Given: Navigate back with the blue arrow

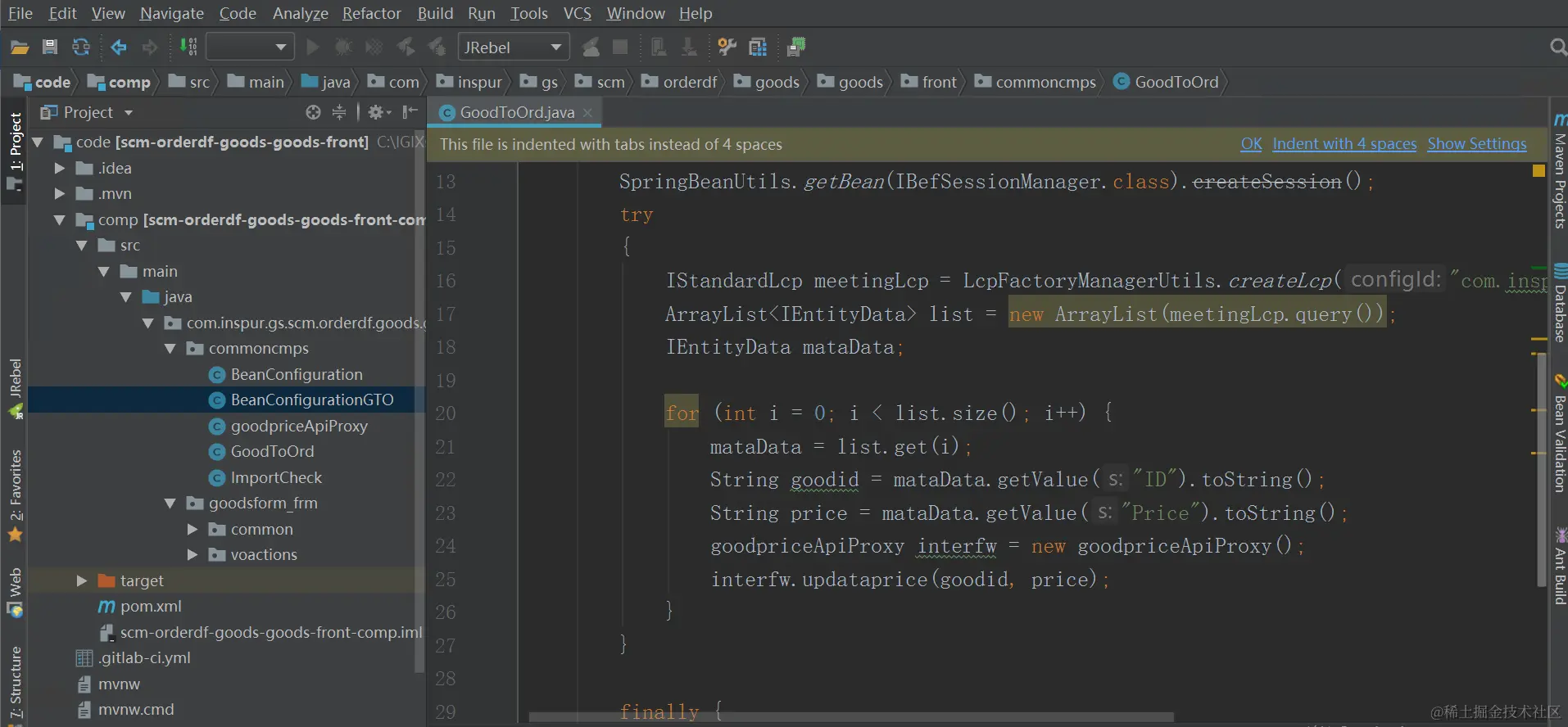Looking at the screenshot, I should tap(119, 47).
